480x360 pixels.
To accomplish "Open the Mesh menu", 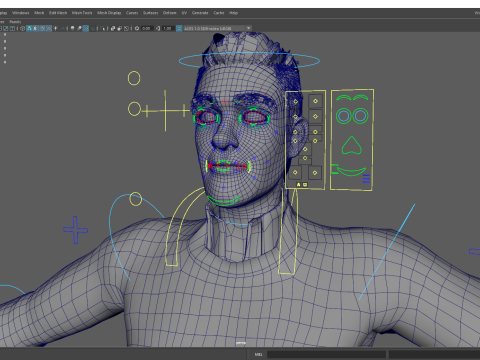I will pyautogui.click(x=39, y=13).
